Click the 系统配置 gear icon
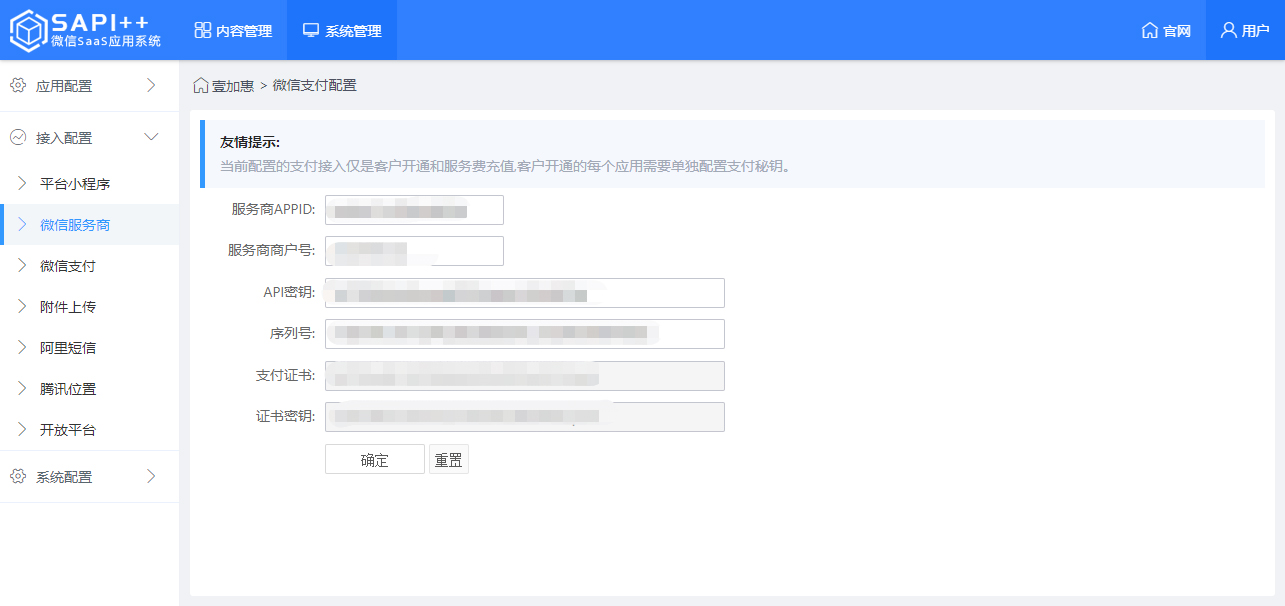Screen dimensions: 1285x606 point(17,477)
